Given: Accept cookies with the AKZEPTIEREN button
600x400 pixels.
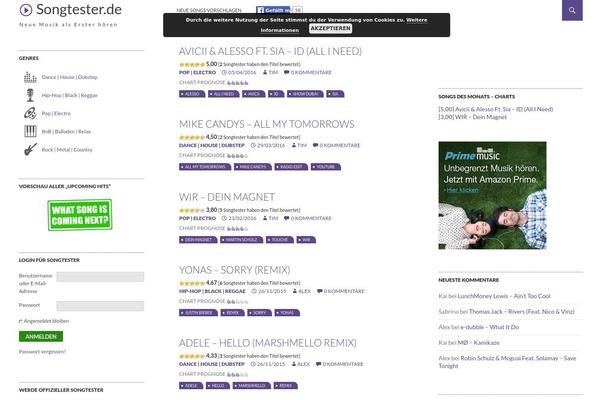Looking at the screenshot, I should [x=330, y=28].
